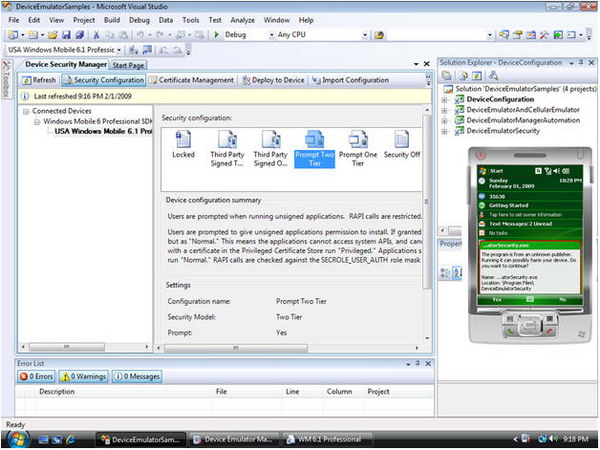The image size is (600, 450).
Task: Click the Save All icon
Action: click(79, 35)
